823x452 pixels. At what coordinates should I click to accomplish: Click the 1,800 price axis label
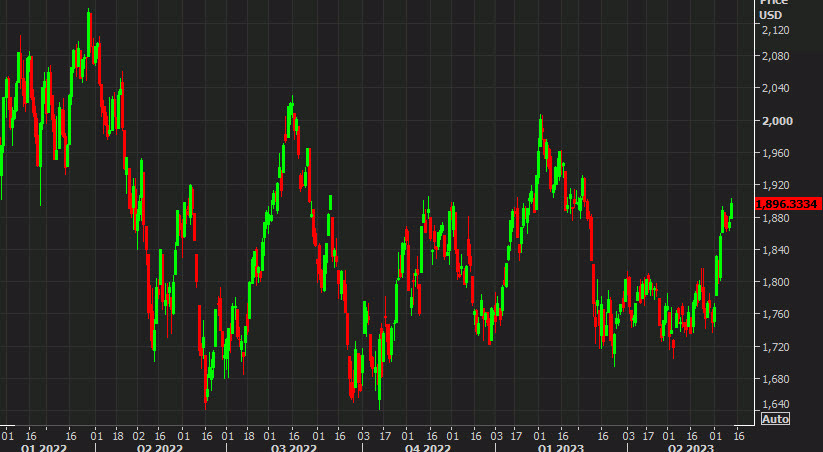point(775,282)
